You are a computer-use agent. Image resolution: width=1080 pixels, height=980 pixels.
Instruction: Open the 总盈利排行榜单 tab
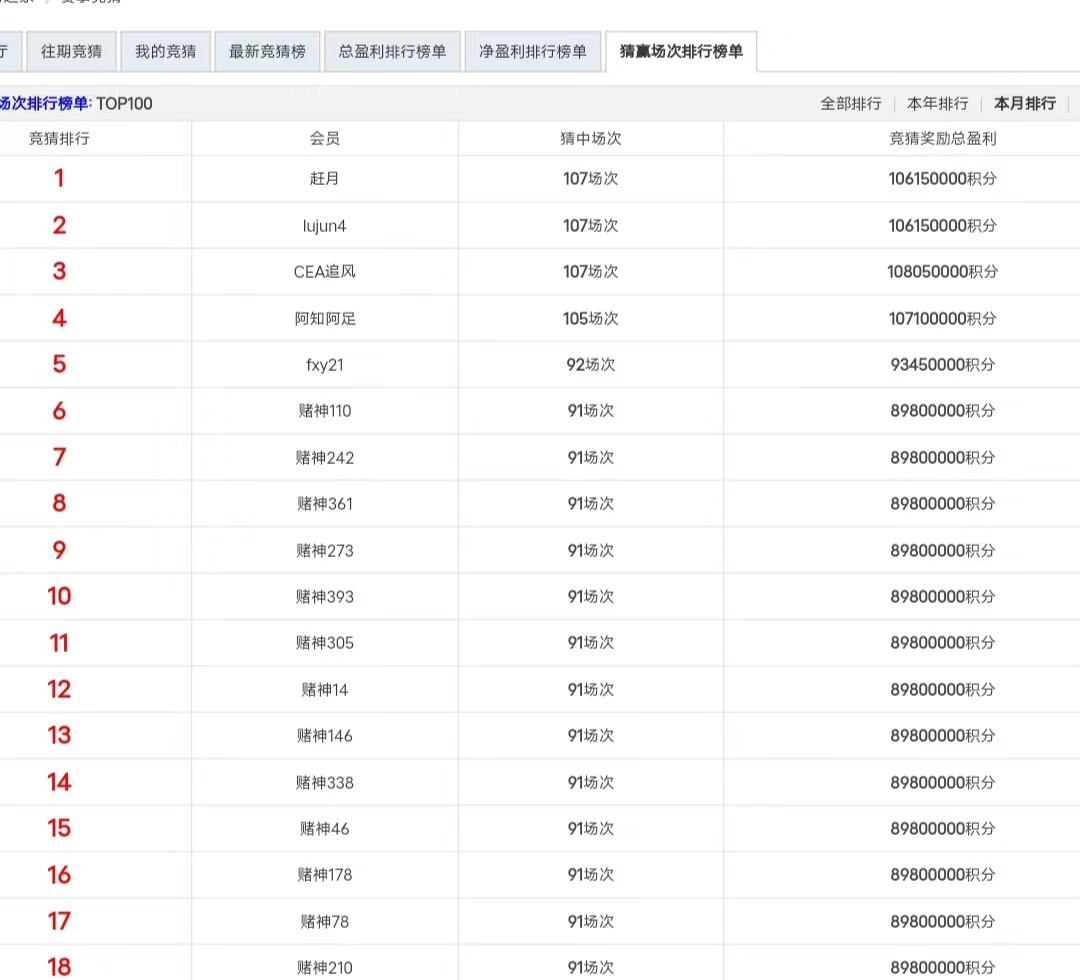(392, 52)
